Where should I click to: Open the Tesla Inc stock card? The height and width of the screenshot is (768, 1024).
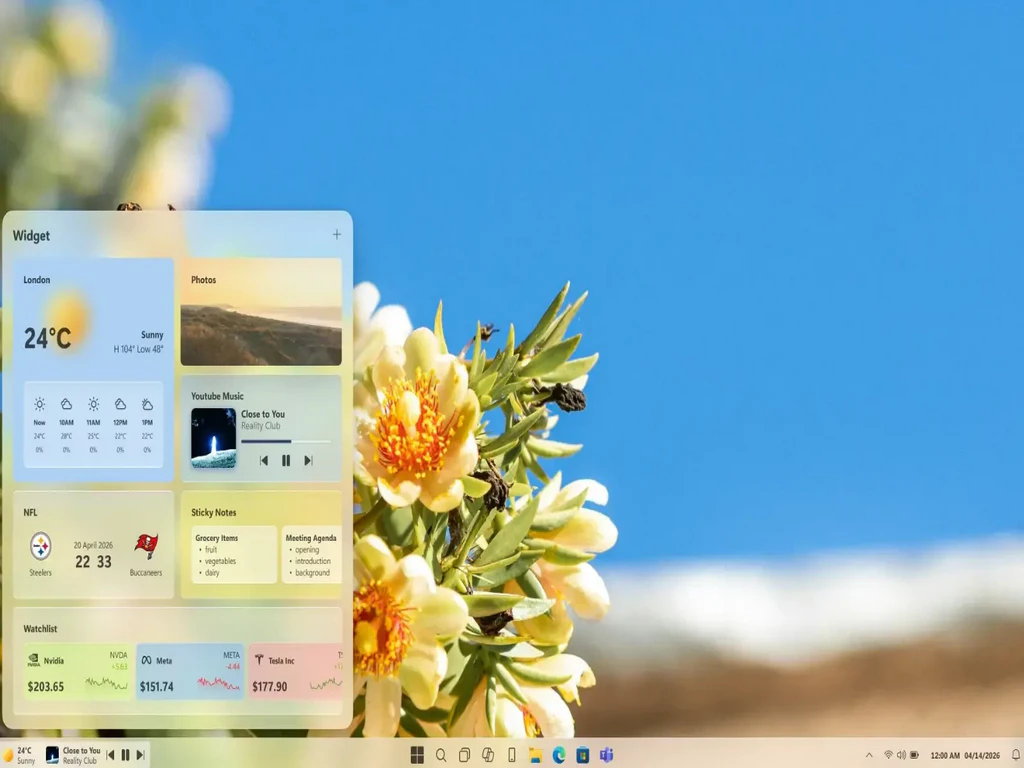[x=296, y=672]
